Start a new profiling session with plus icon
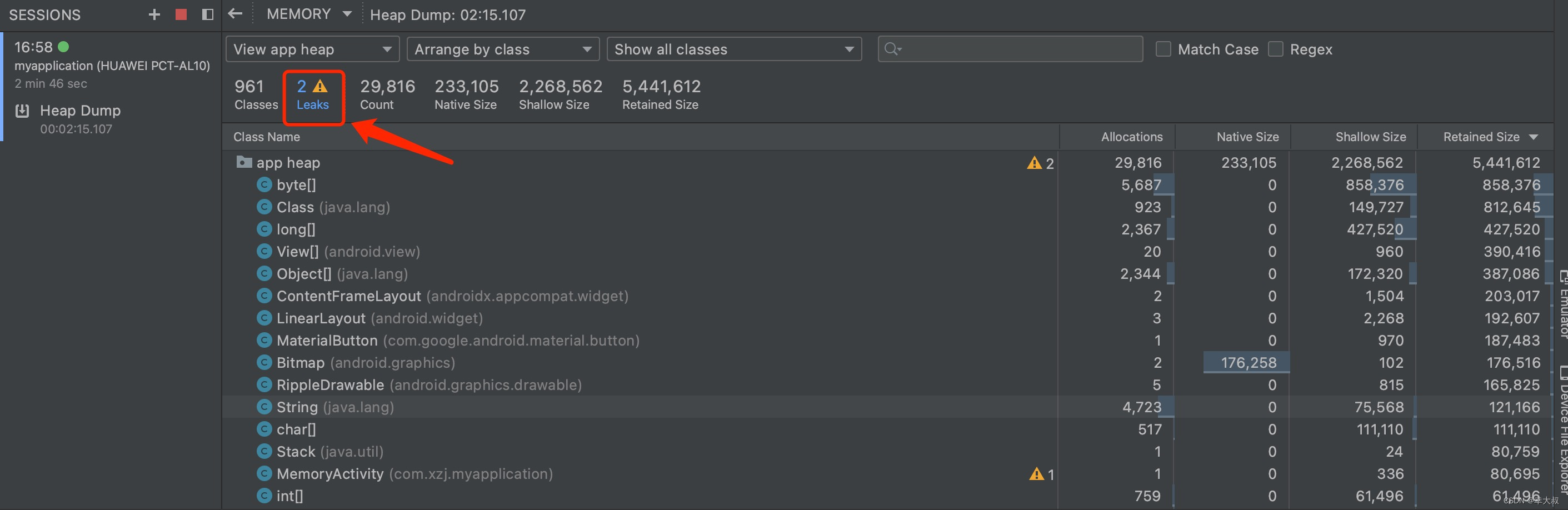1568x510 pixels. click(154, 14)
